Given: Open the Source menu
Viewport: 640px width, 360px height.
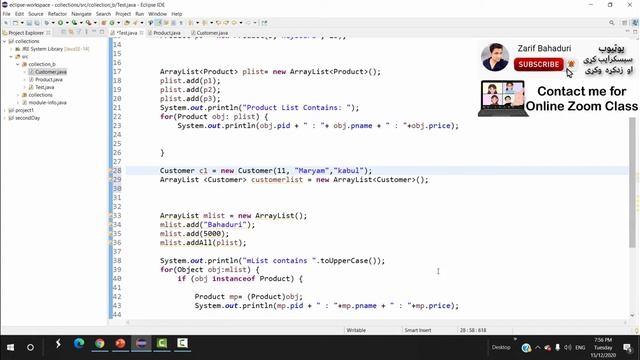Looking at the screenshot, I should coord(36,14).
